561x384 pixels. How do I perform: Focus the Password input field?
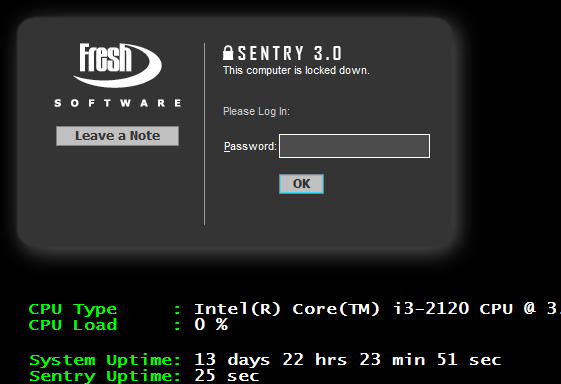(354, 146)
